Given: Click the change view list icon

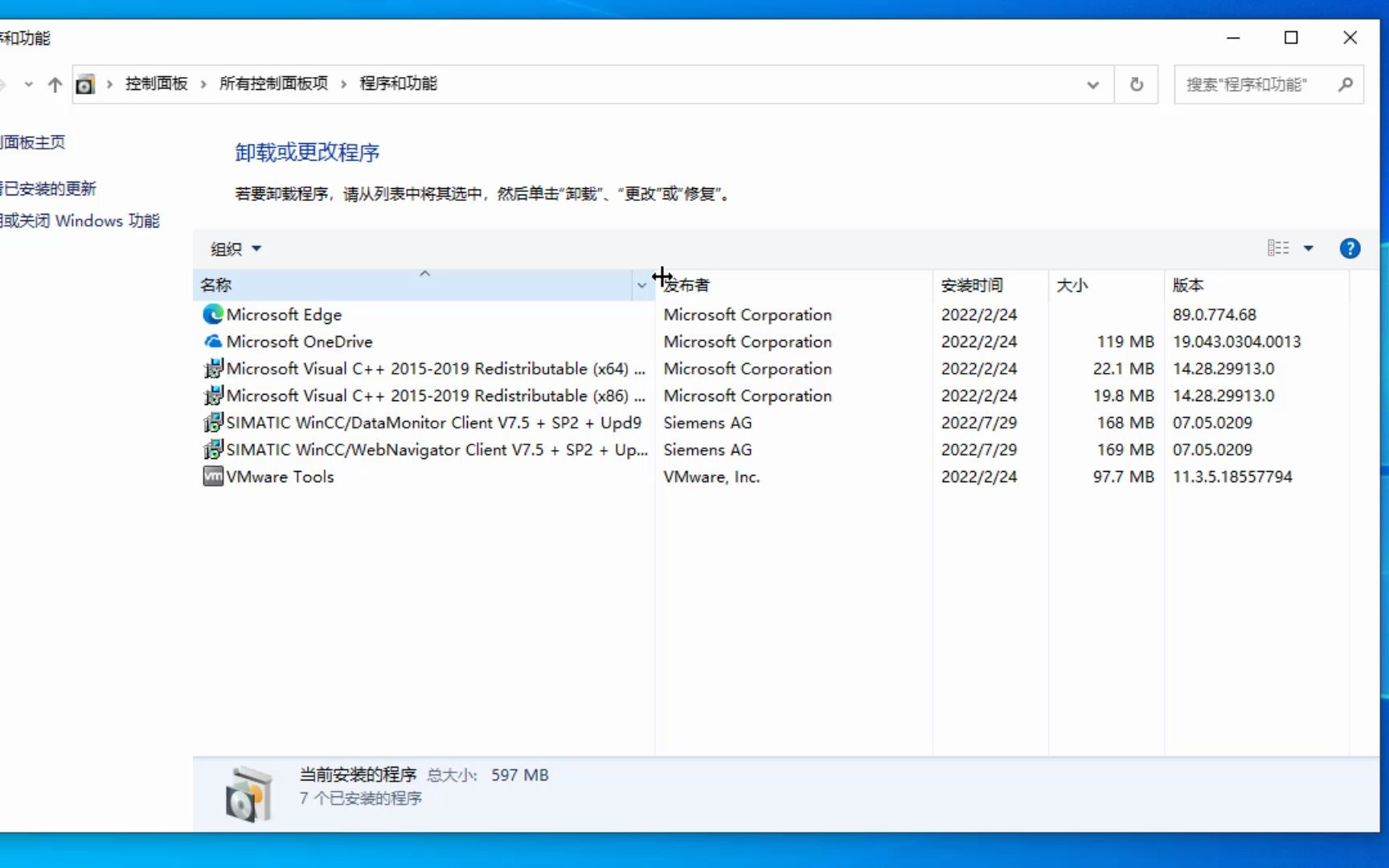Looking at the screenshot, I should click(x=1278, y=248).
